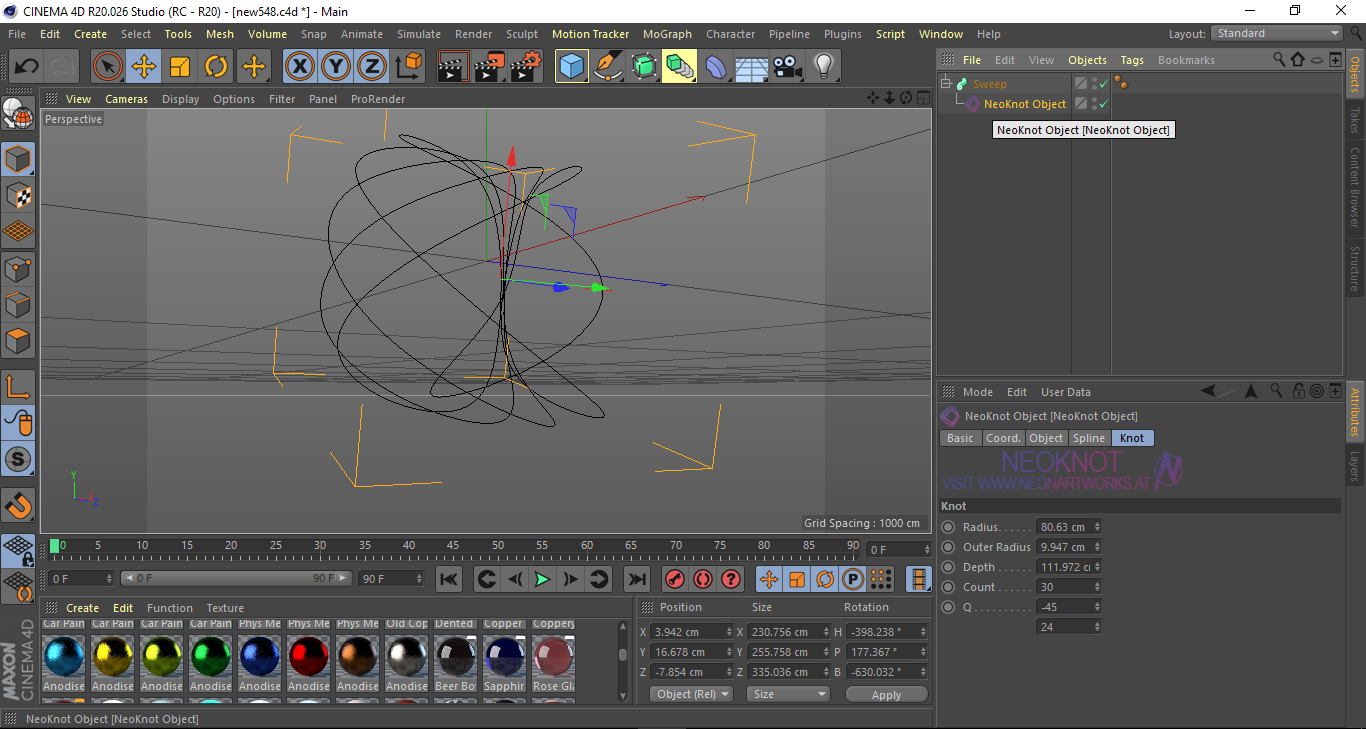Toggle Autokeying button

(x=703, y=579)
